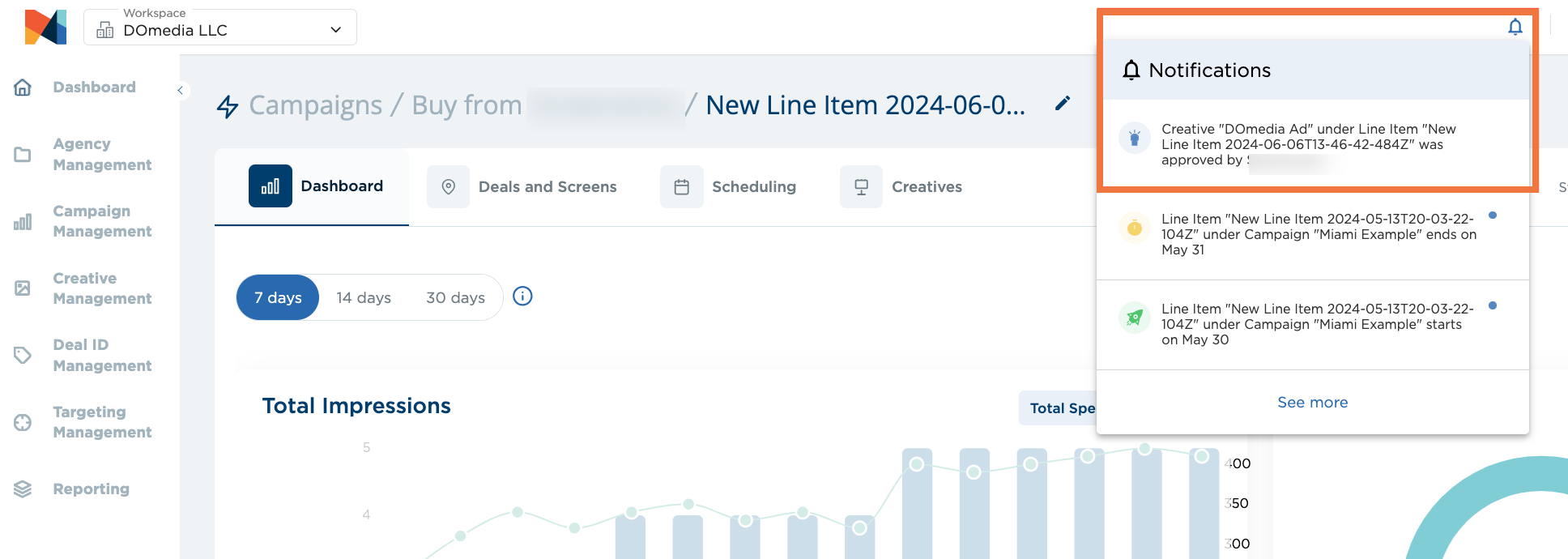
Task: Click See more in notifications
Action: pos(1313,403)
